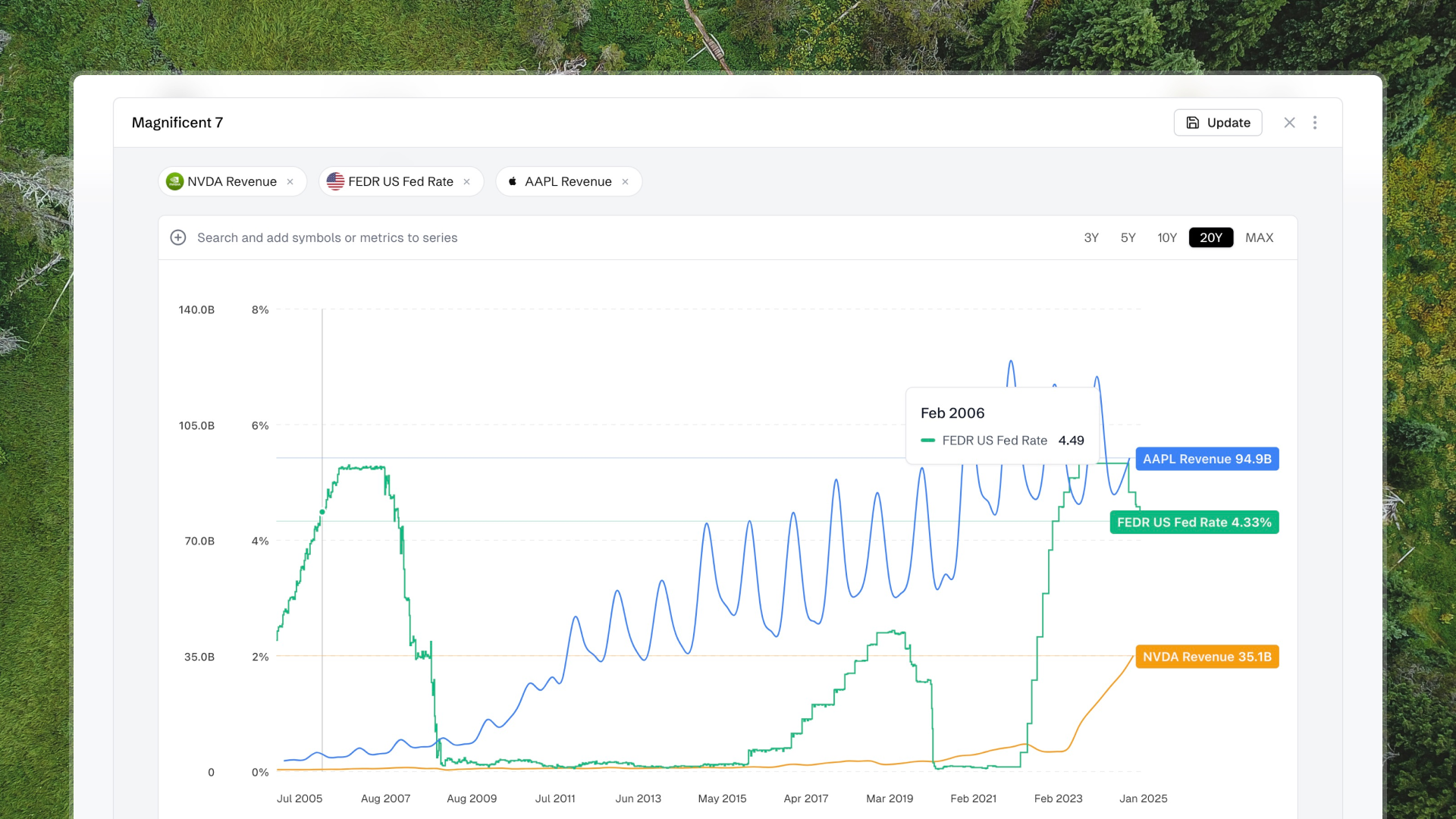Click the Aug 2007 x-axis label

[x=386, y=799]
